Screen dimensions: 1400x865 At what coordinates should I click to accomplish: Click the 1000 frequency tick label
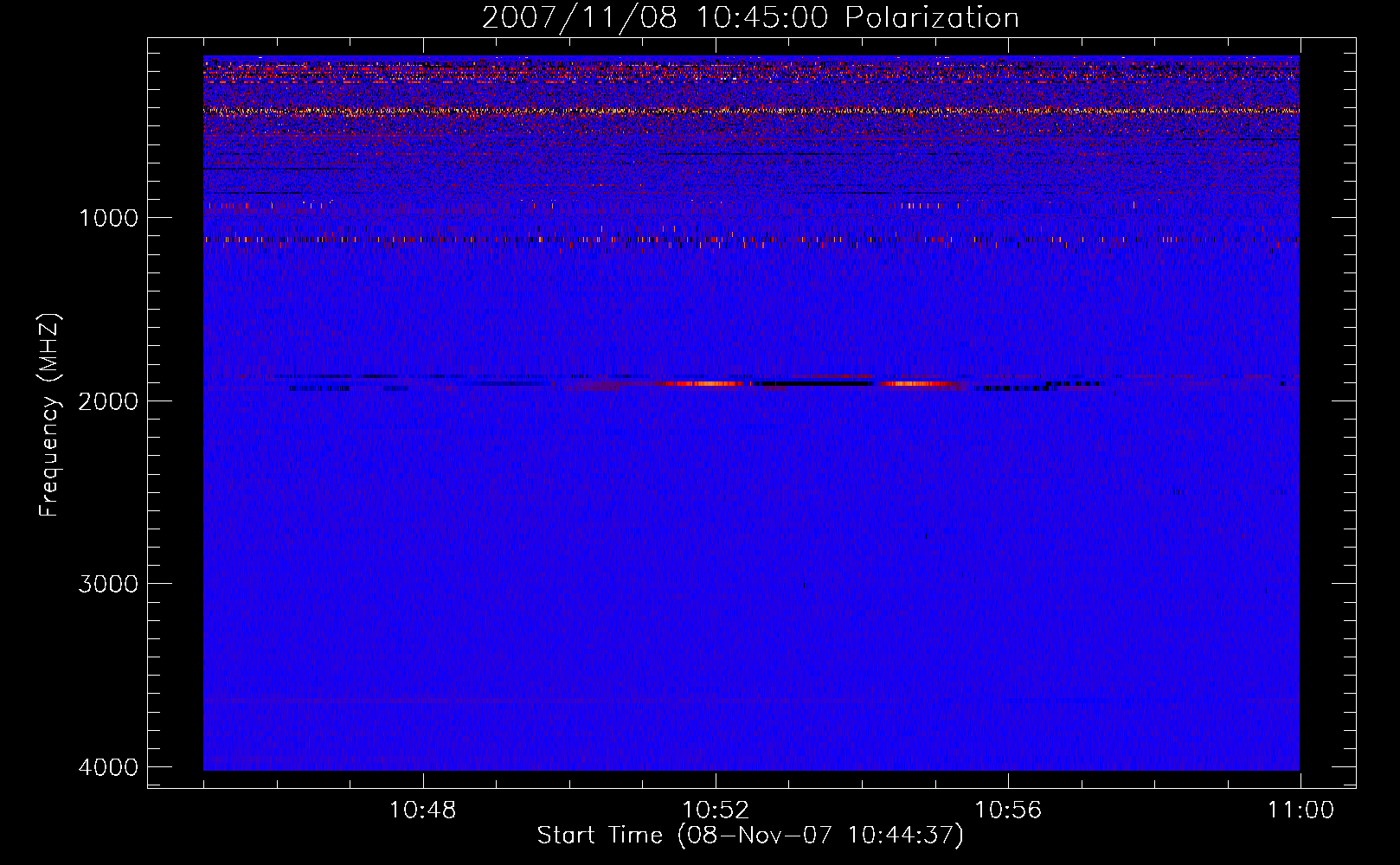click(x=108, y=218)
